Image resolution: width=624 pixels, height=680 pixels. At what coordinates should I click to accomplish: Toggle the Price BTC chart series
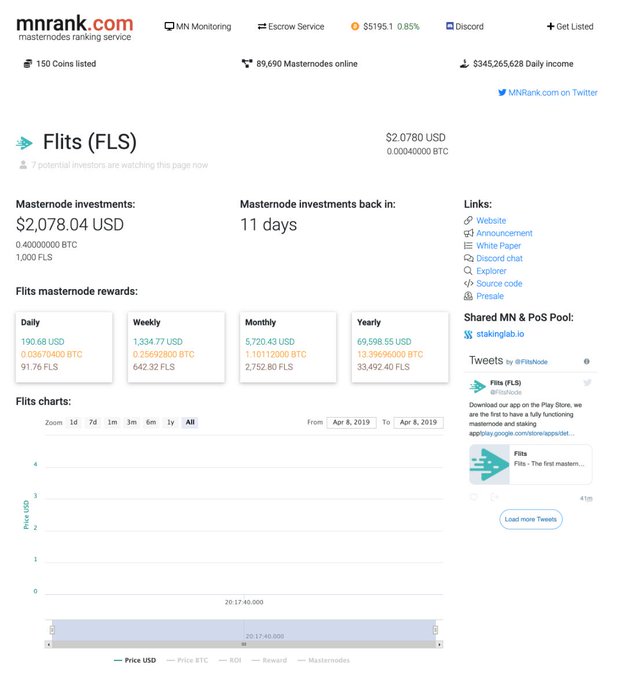[x=187, y=660]
